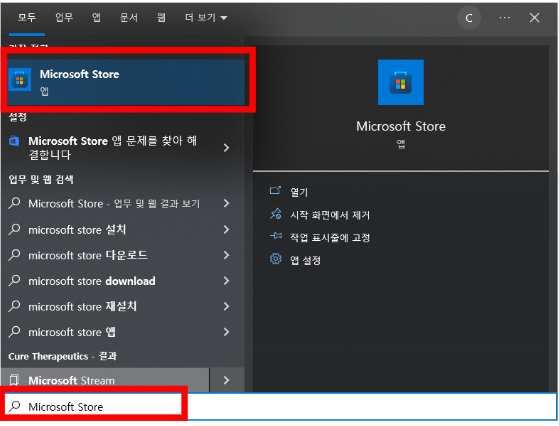Viewport: 559px width, 426px height.
Task: Click the troubleshooter settings store icon
Action: pos(14,141)
